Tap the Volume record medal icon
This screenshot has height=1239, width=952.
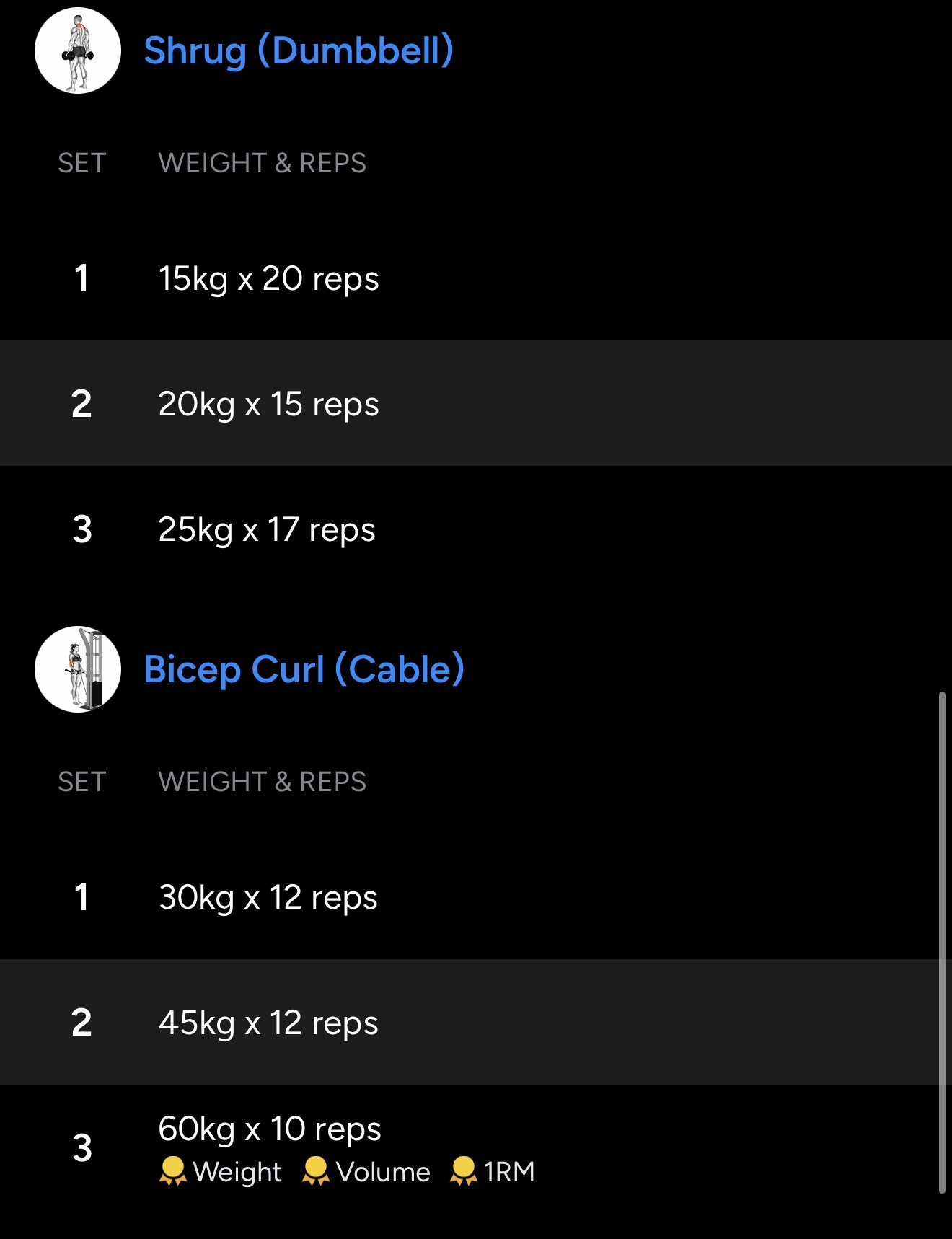(315, 1172)
